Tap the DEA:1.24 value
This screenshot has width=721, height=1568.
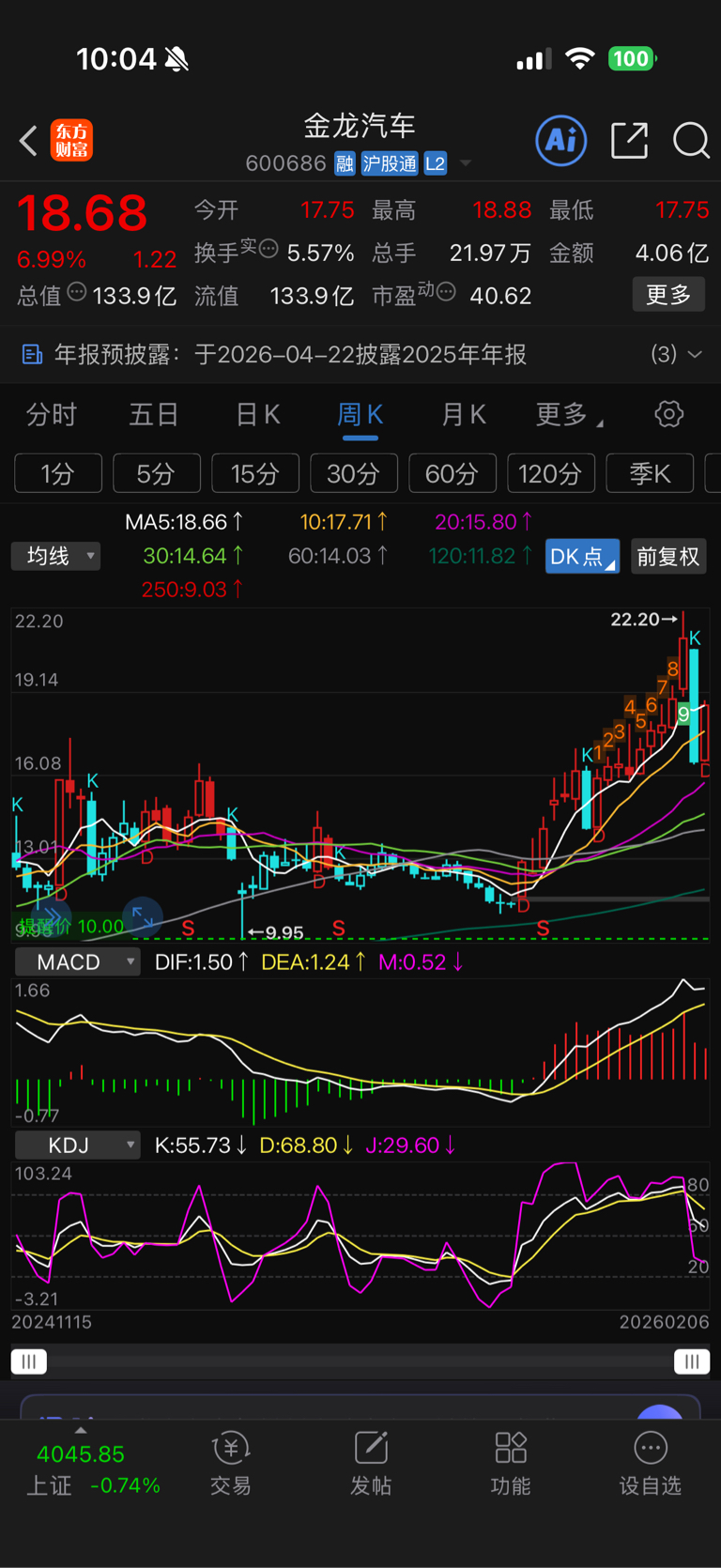click(x=314, y=962)
